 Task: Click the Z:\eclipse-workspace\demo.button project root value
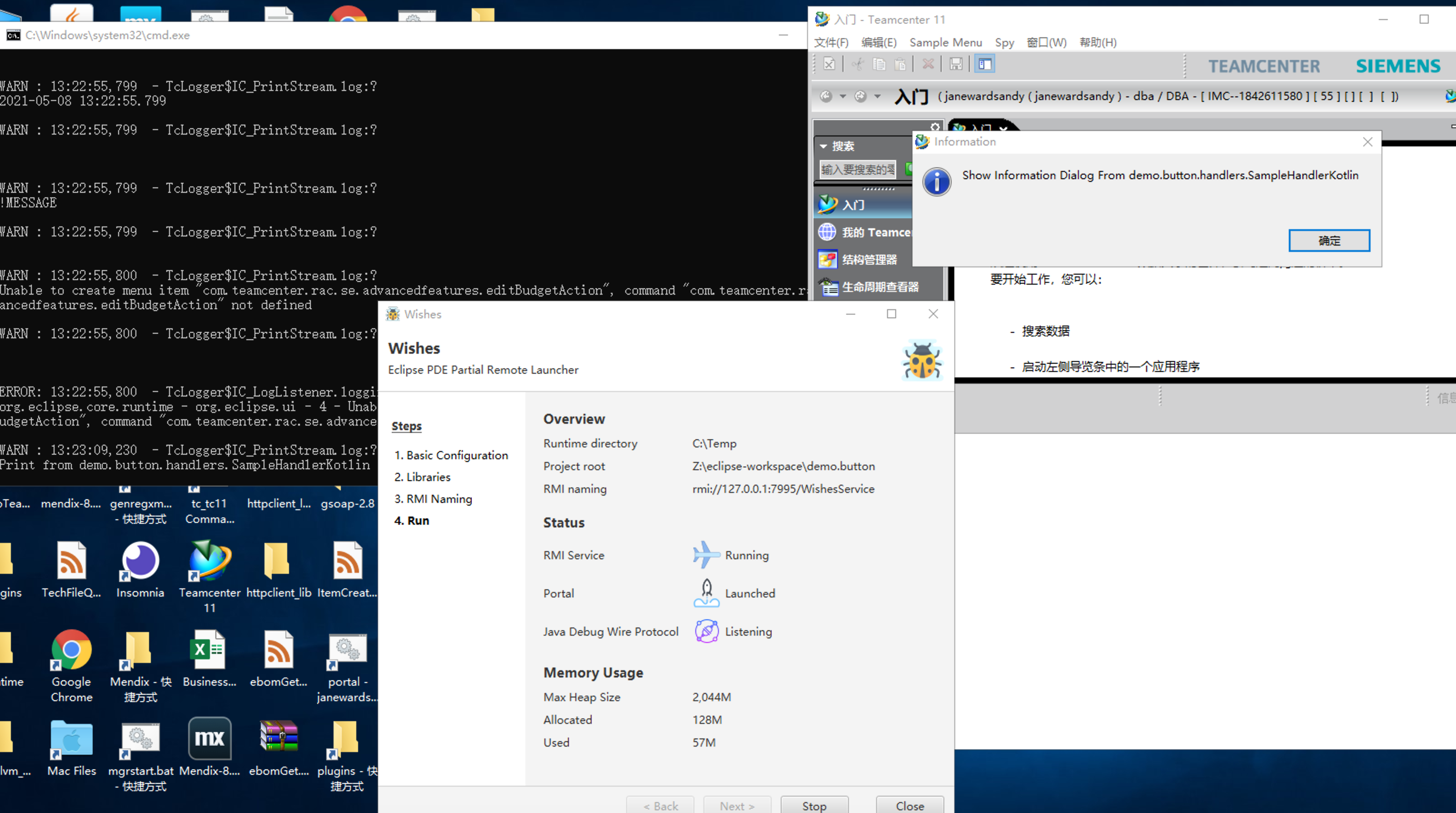(x=783, y=467)
